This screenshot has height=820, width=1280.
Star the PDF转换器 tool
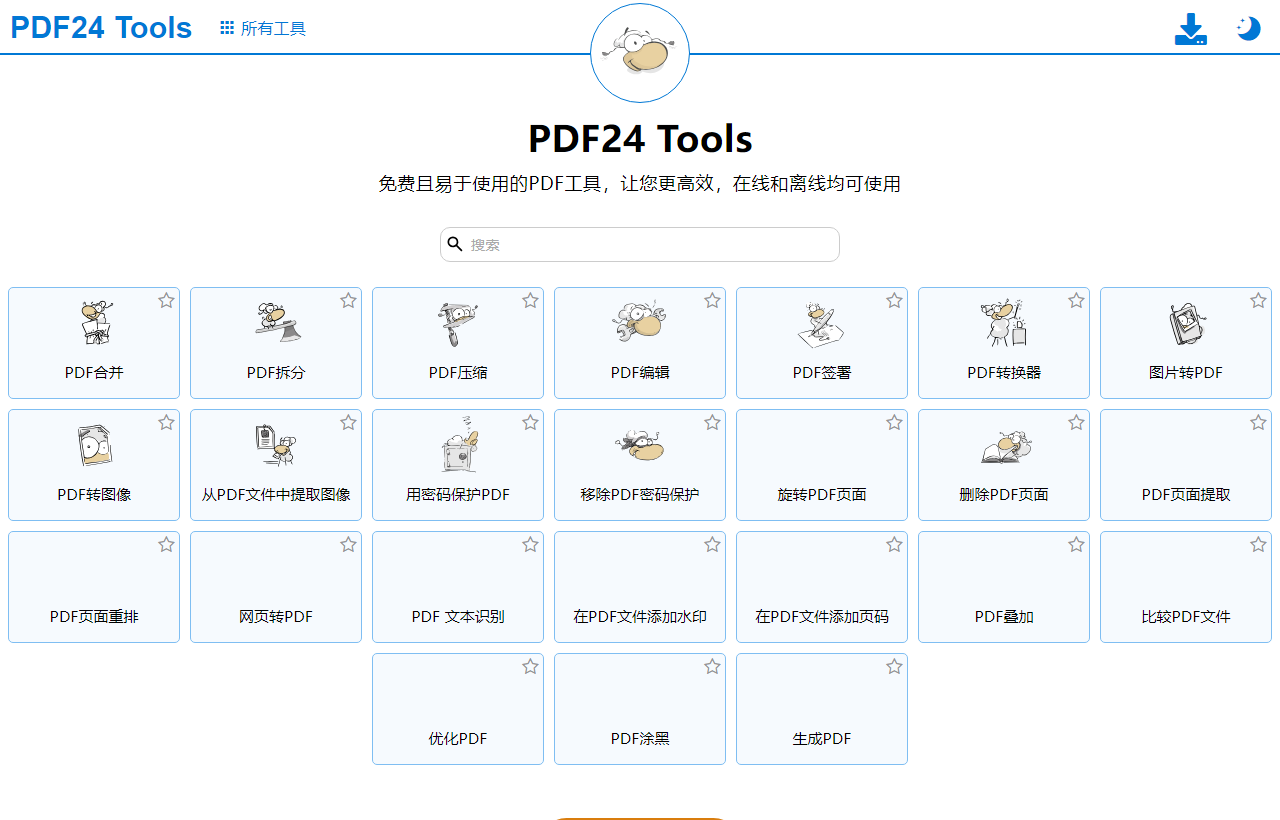pyautogui.click(x=1076, y=300)
